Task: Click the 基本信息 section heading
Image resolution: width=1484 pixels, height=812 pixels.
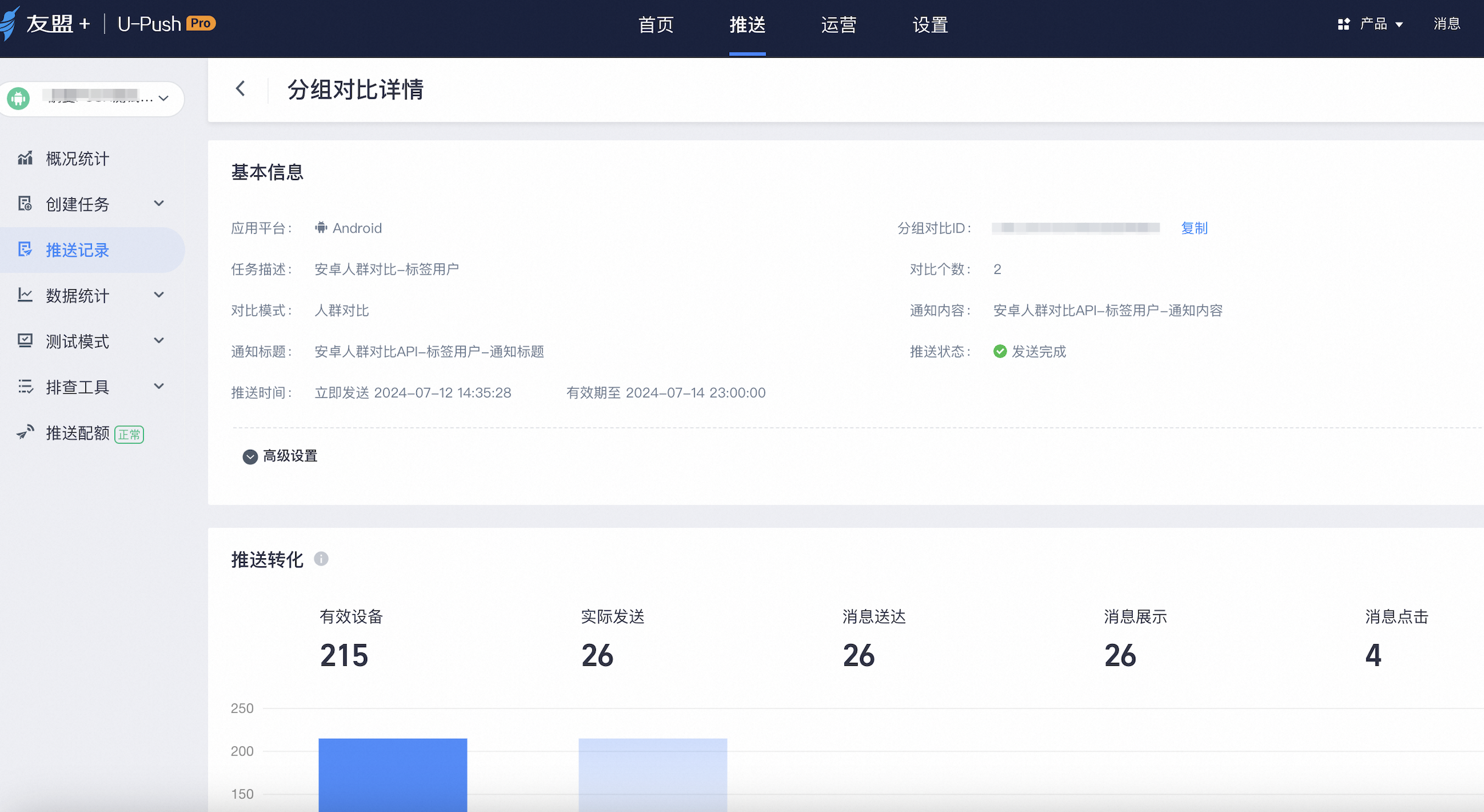Action: 267,172
